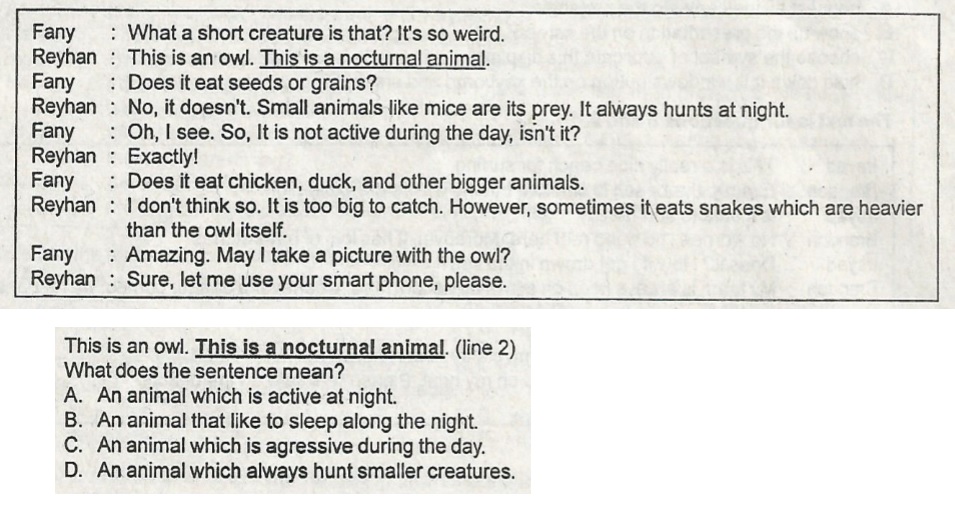The width and height of the screenshot is (955, 517).
Task: Click the question text 'What does the sentence mean?'
Action: click(x=204, y=371)
